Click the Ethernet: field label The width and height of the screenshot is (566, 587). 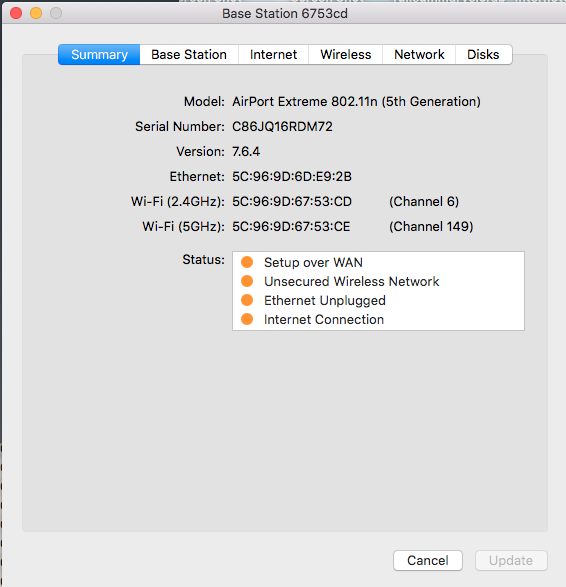(x=197, y=177)
